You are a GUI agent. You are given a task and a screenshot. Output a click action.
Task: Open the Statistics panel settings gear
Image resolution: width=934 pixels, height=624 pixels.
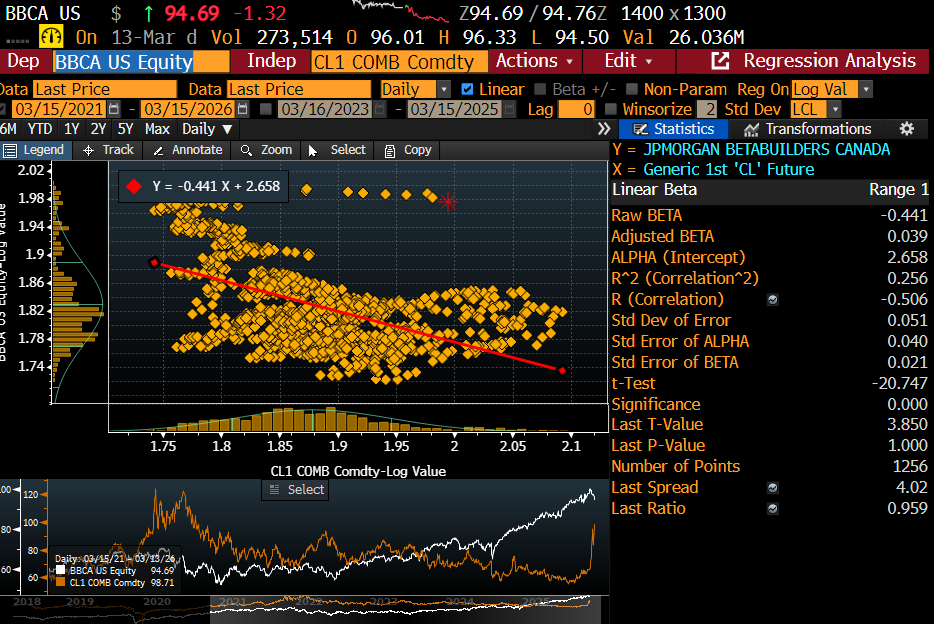(x=906, y=129)
